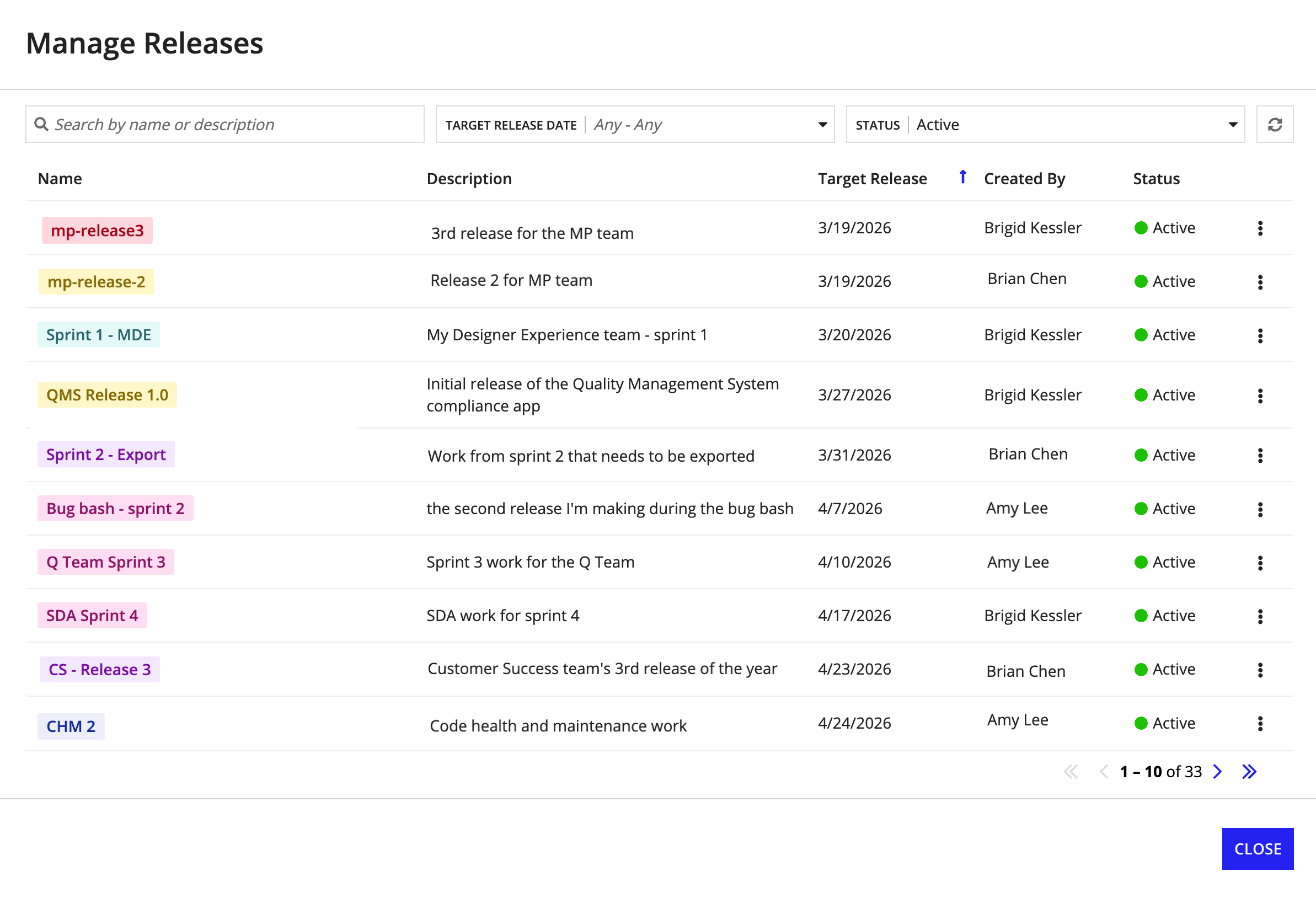Sort by the Created By column header

tap(1024, 178)
